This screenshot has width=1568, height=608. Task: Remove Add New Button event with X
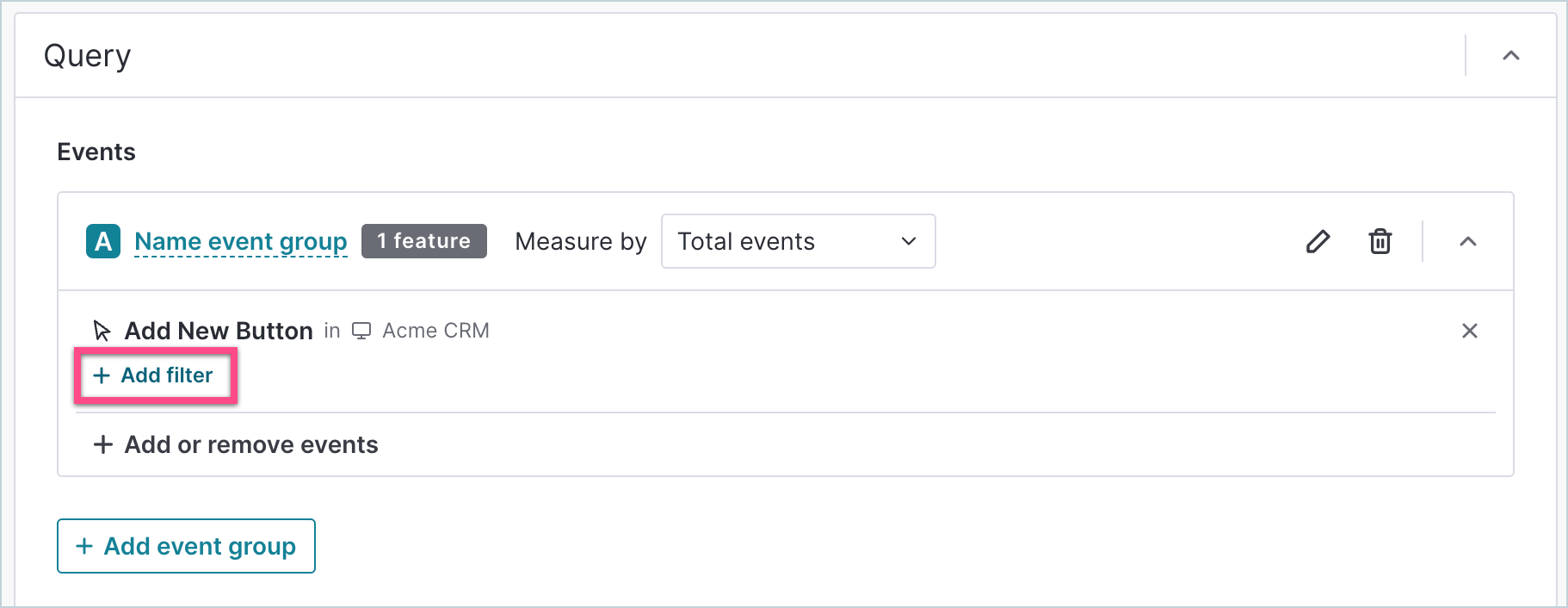click(x=1470, y=331)
